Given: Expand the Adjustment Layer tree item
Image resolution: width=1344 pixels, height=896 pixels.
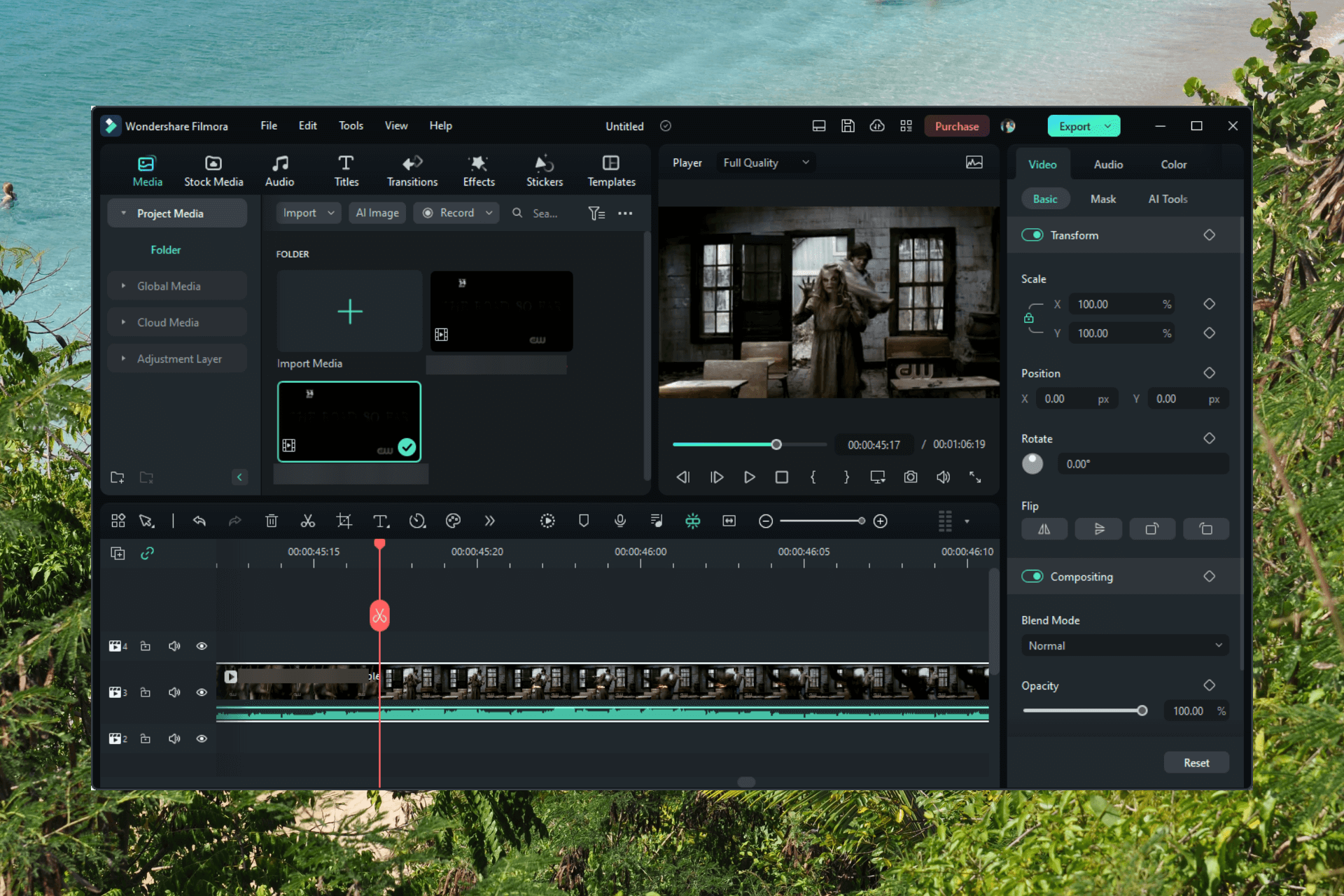Looking at the screenshot, I should coord(123,358).
